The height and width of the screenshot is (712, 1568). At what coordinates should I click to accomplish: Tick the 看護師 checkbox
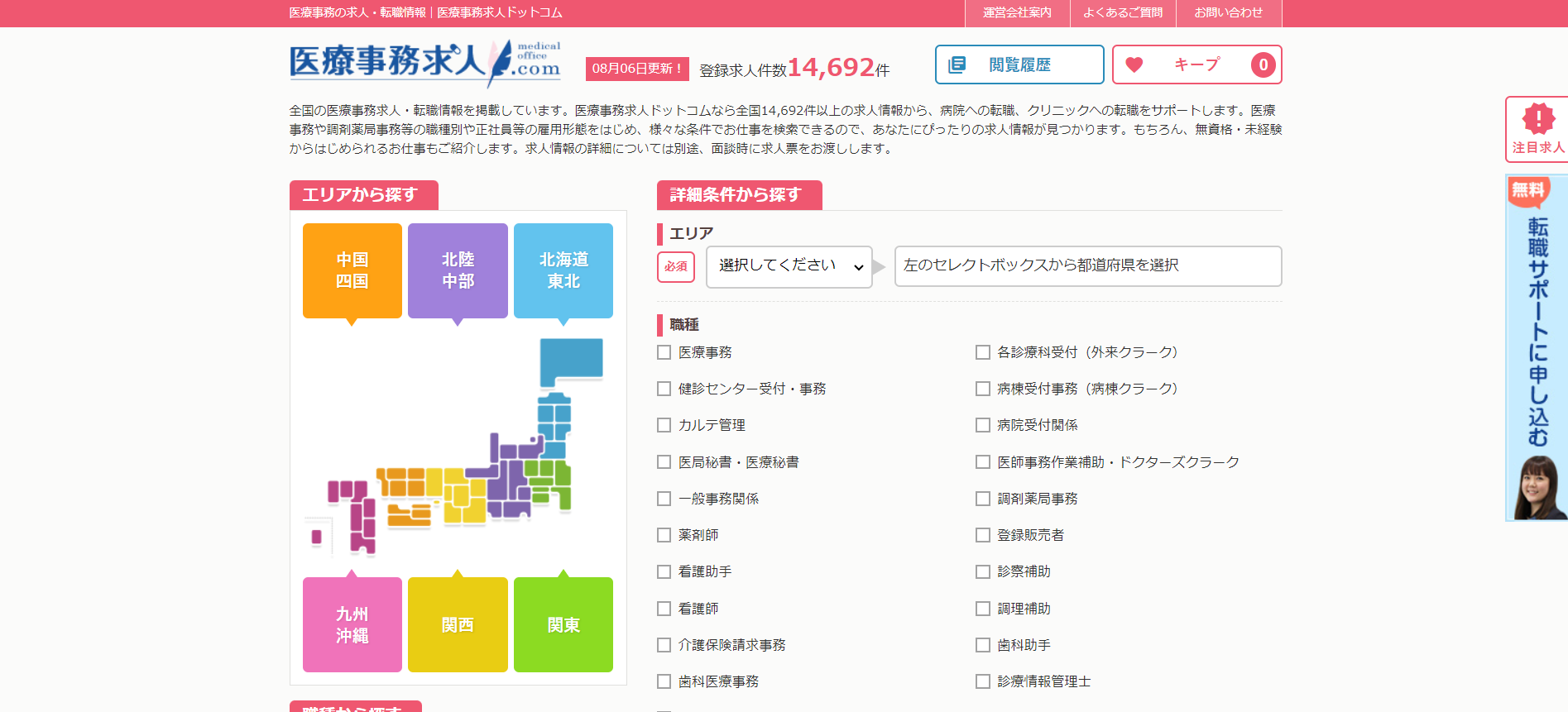point(664,609)
